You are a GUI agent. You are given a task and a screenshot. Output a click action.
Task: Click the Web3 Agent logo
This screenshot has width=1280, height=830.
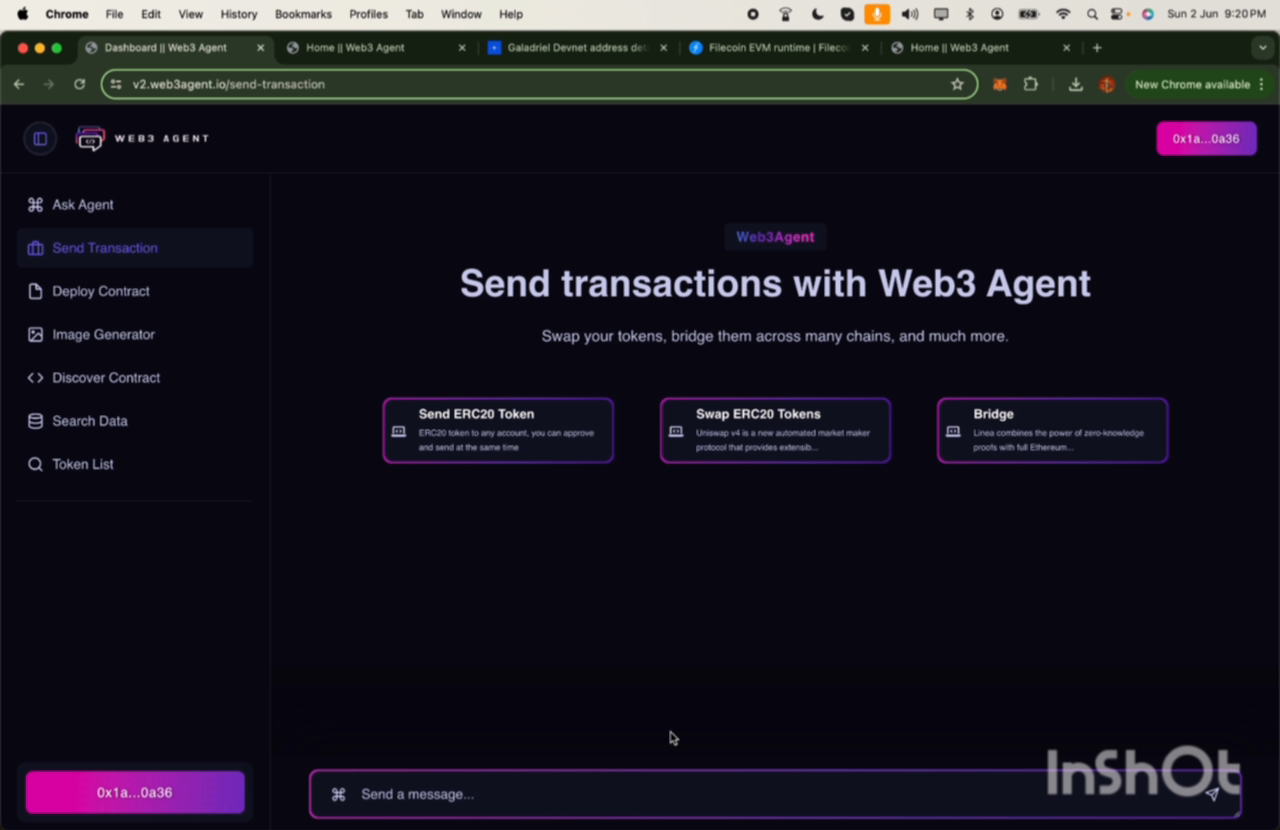143,139
